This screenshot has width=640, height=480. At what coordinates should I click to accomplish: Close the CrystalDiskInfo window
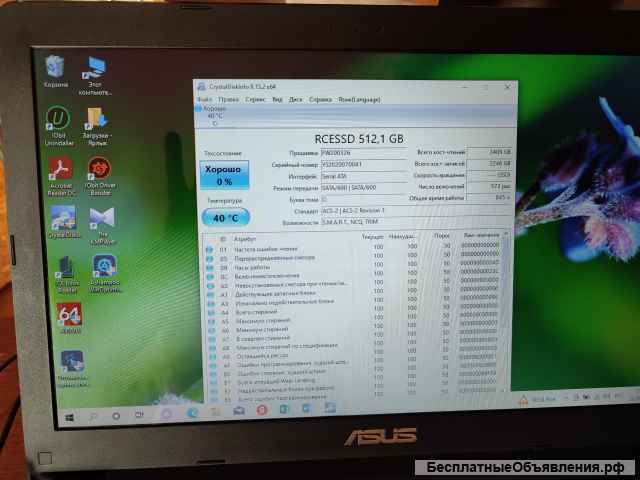coord(508,87)
